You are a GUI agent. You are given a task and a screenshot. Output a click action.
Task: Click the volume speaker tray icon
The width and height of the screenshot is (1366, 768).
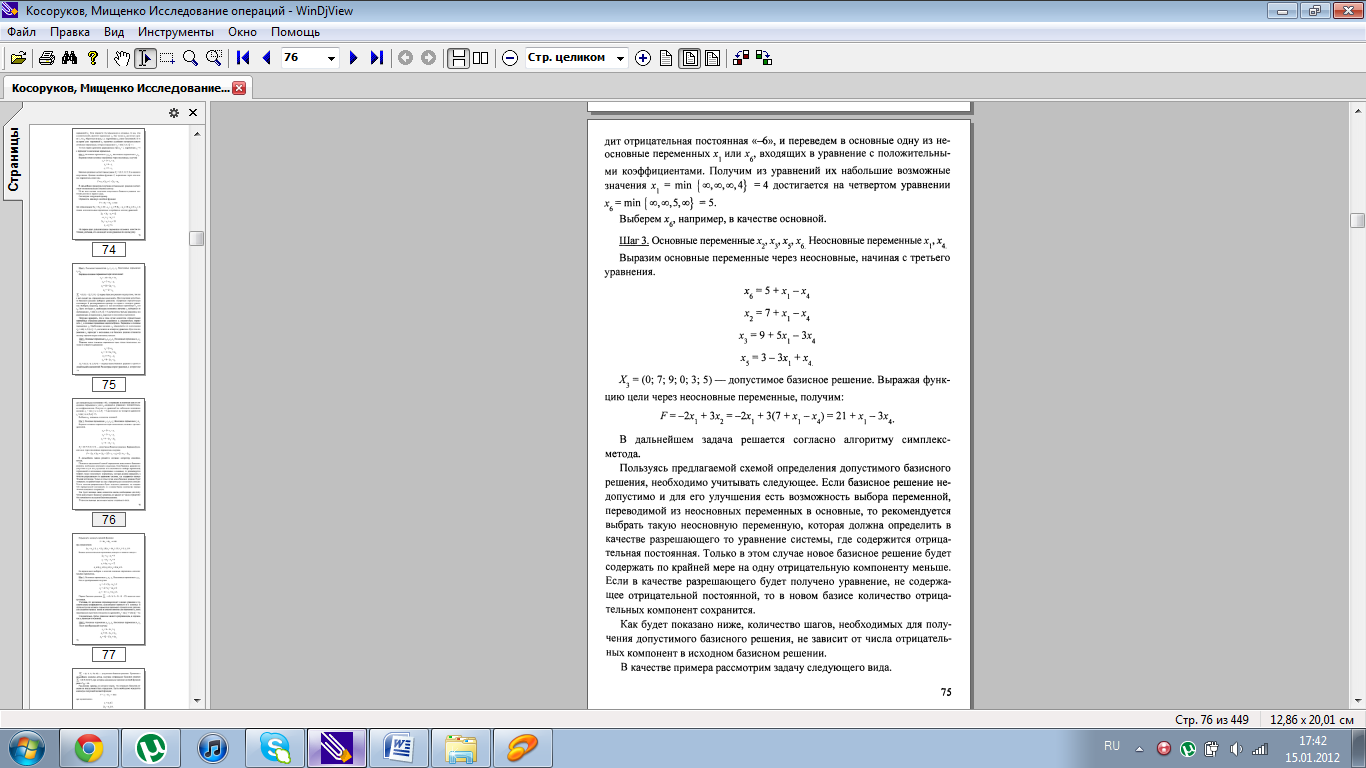point(1236,748)
